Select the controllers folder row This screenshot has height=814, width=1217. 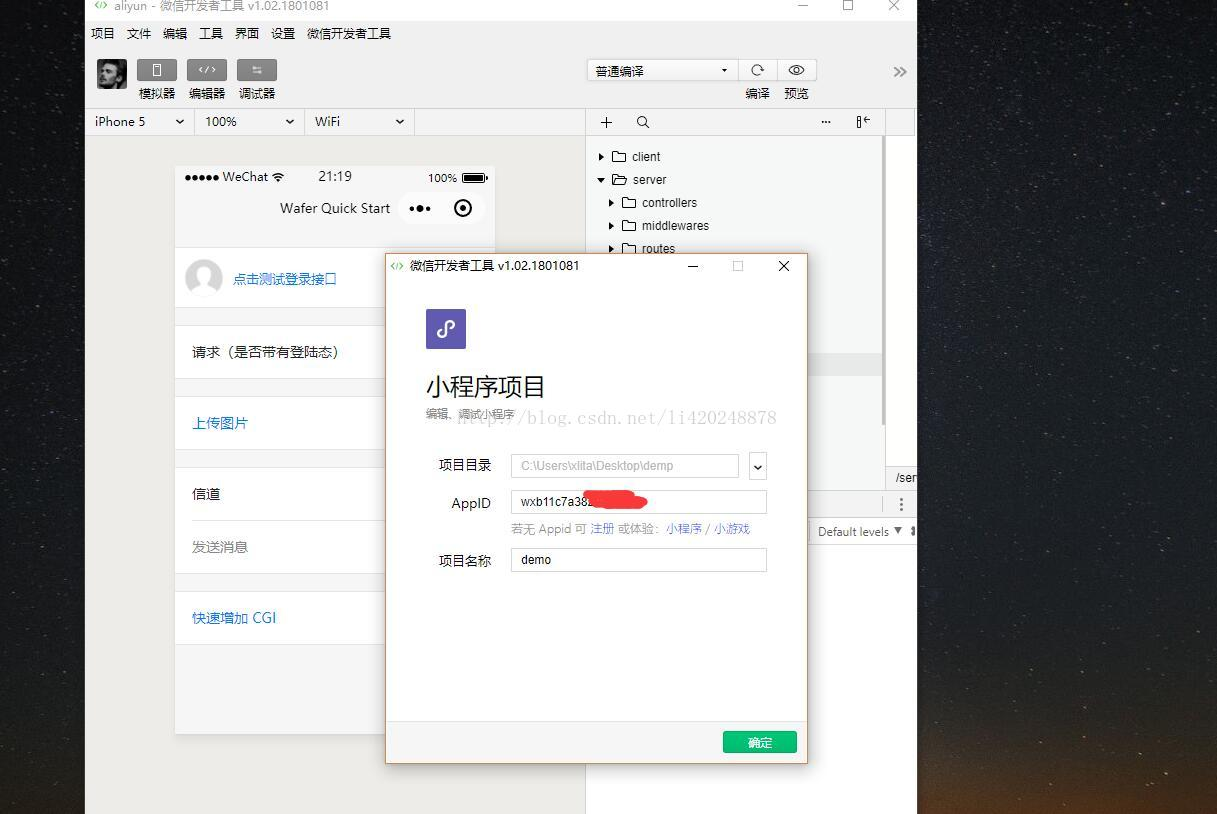(734, 203)
